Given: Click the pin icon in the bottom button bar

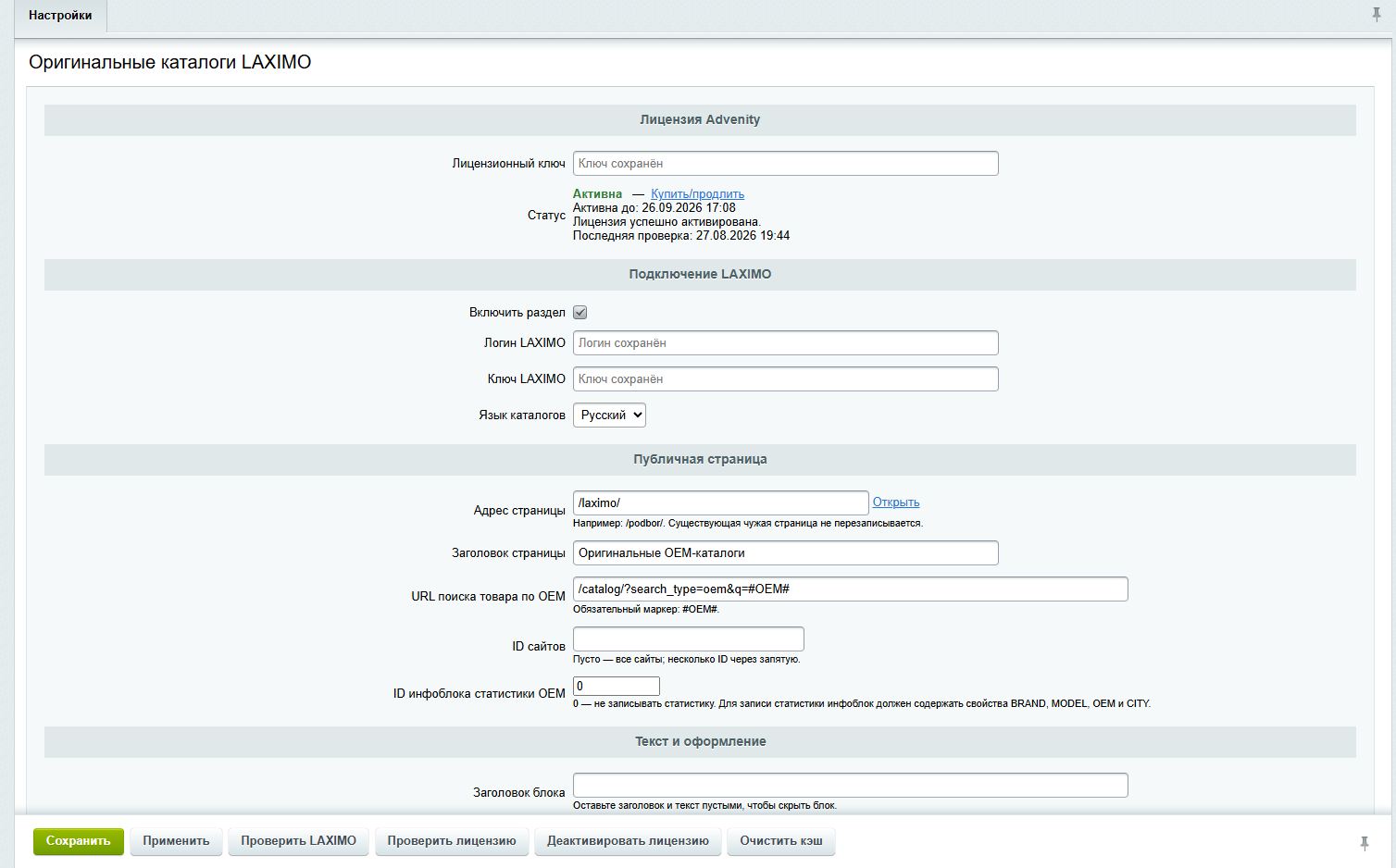Looking at the screenshot, I should point(1364,843).
